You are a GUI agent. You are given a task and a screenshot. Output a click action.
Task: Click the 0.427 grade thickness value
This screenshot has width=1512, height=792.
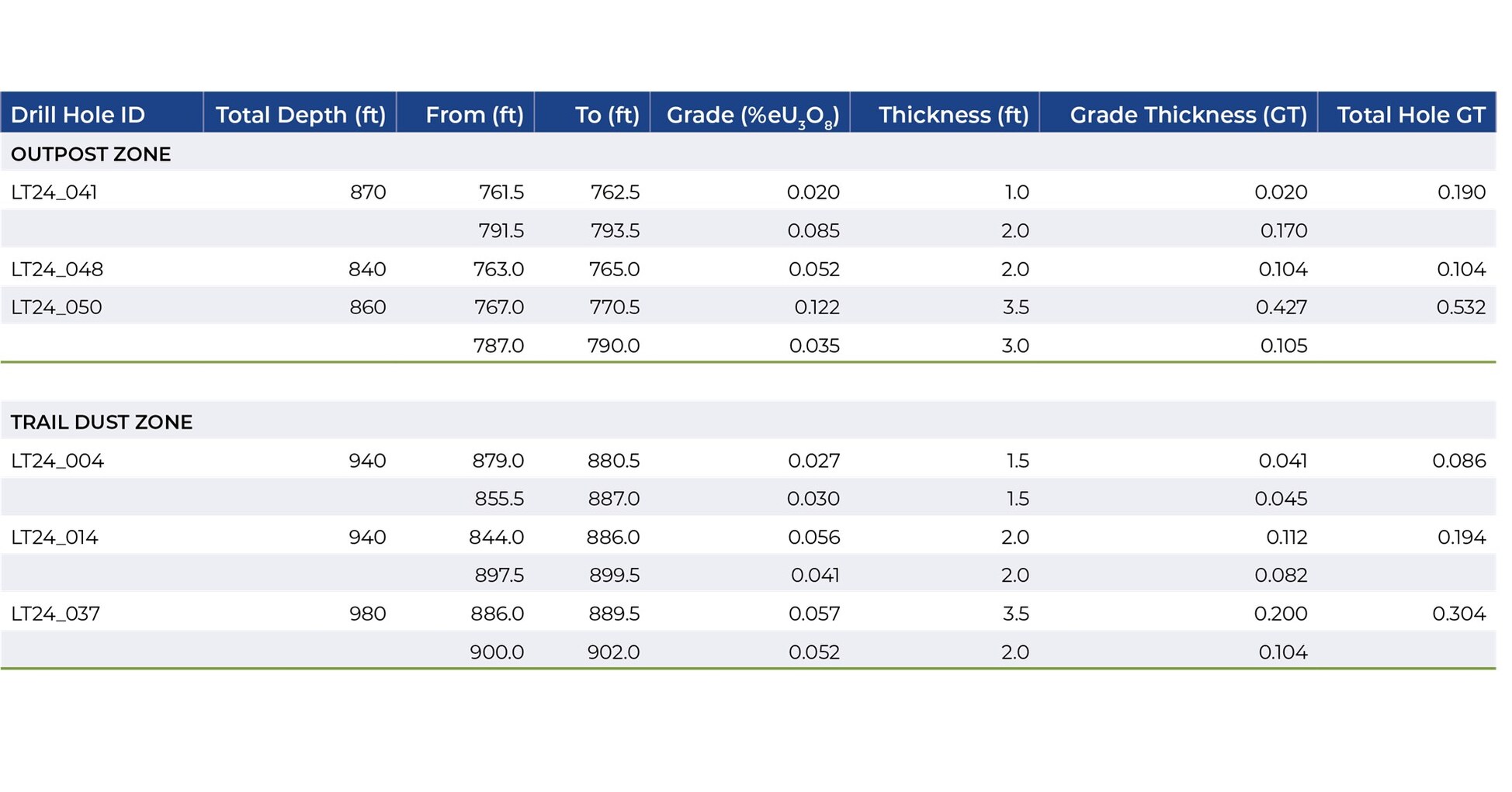(x=1281, y=307)
